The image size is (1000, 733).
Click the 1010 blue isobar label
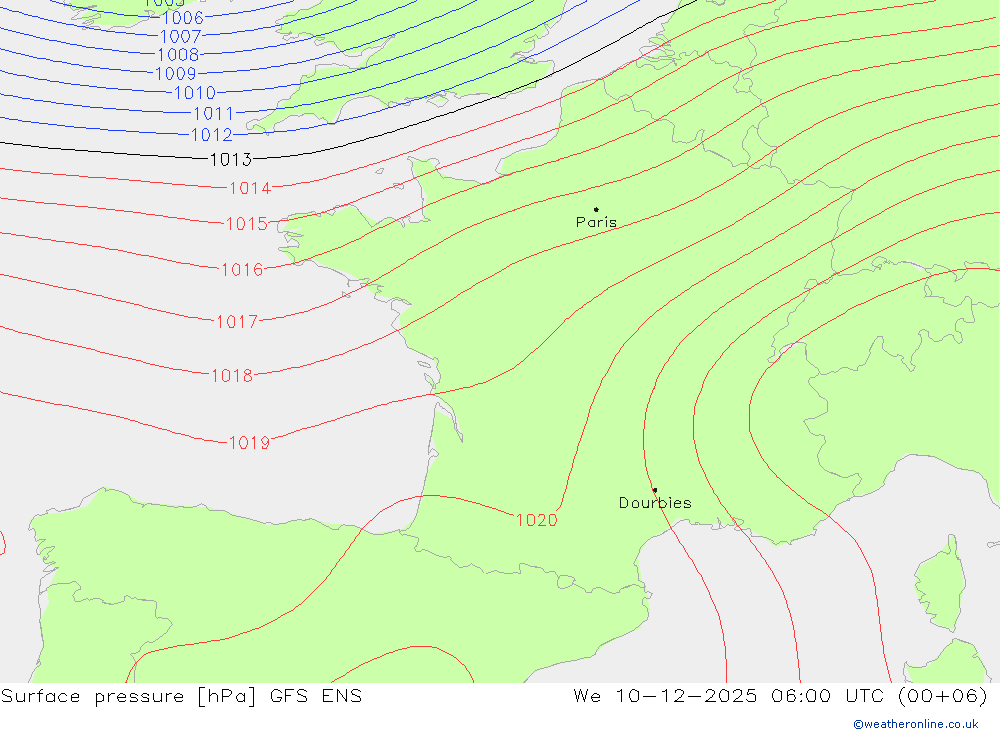pos(195,93)
